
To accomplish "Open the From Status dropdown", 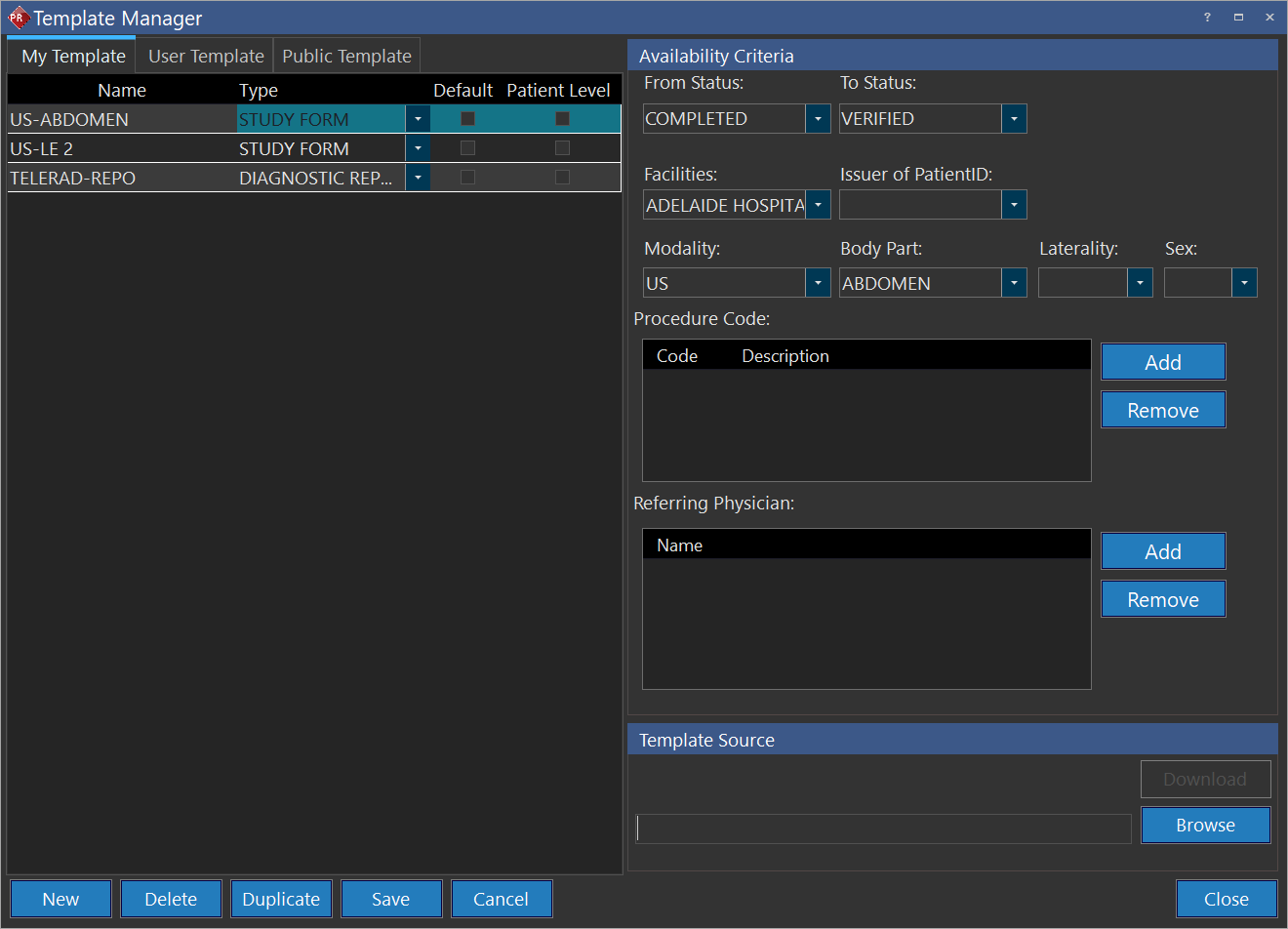I will pos(818,119).
